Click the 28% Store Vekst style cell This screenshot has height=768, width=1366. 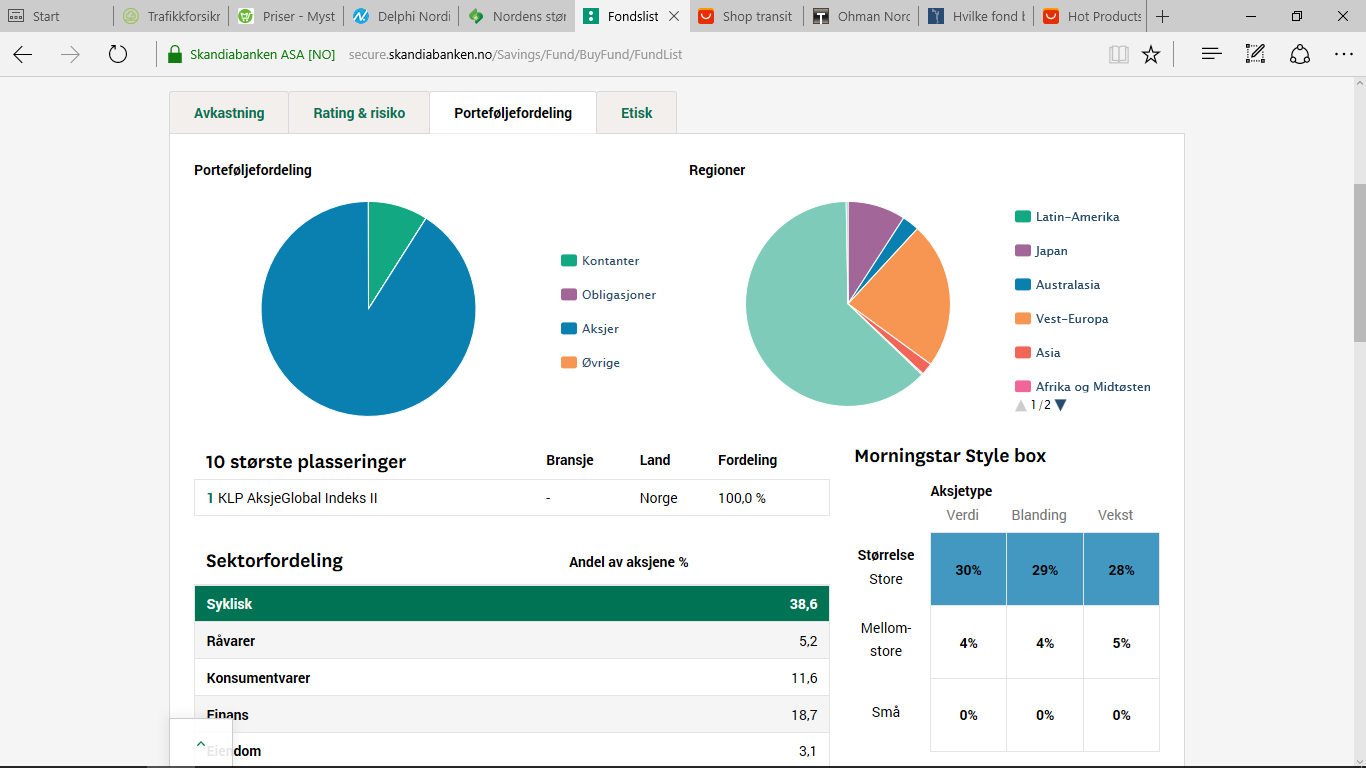[x=1121, y=570]
